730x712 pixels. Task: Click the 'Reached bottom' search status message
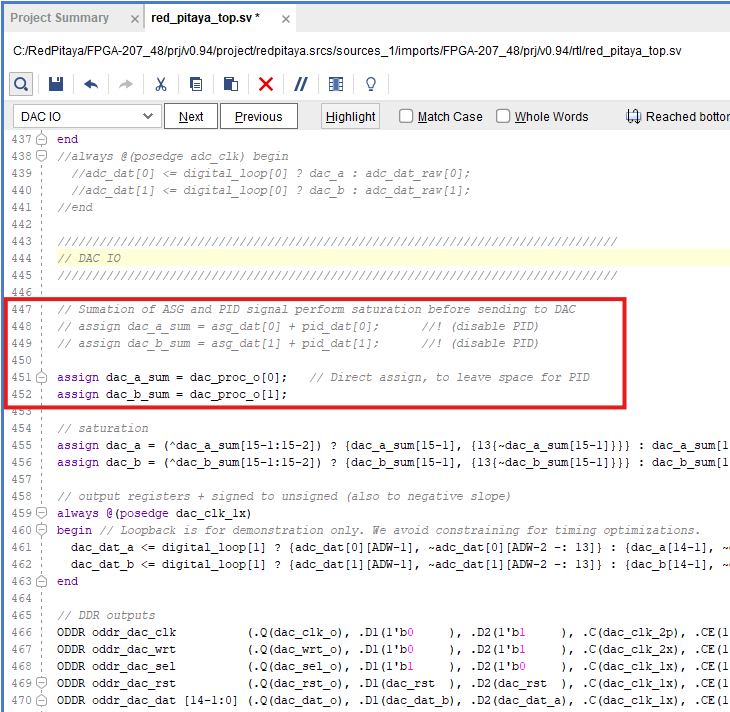[678, 116]
